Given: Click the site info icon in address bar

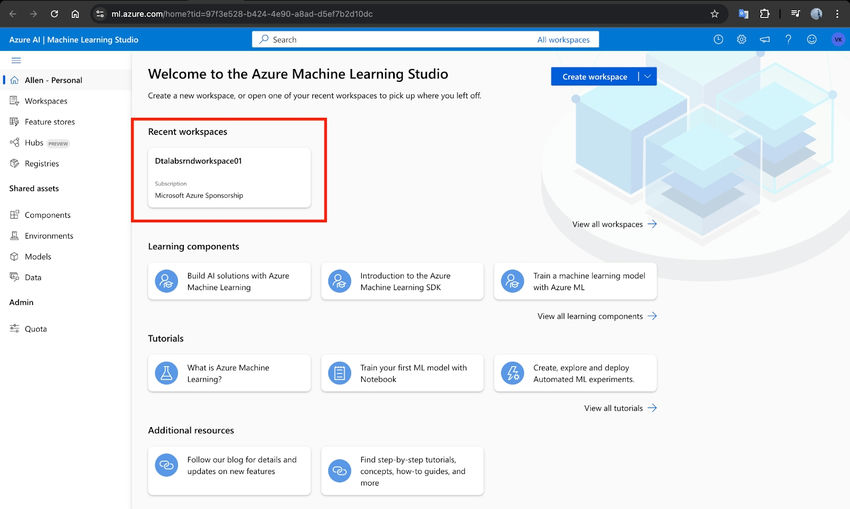Looking at the screenshot, I should tap(100, 14).
